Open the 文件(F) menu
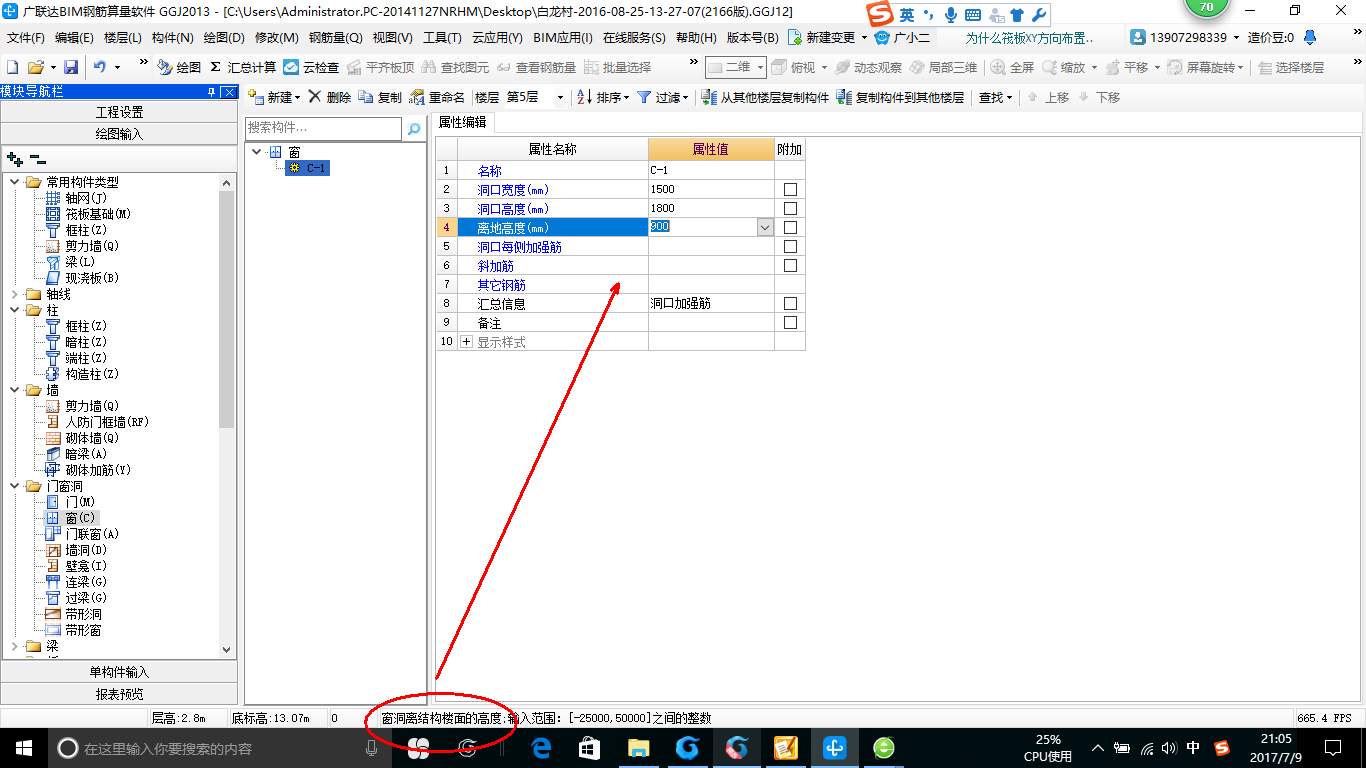1366x768 pixels. [25, 37]
